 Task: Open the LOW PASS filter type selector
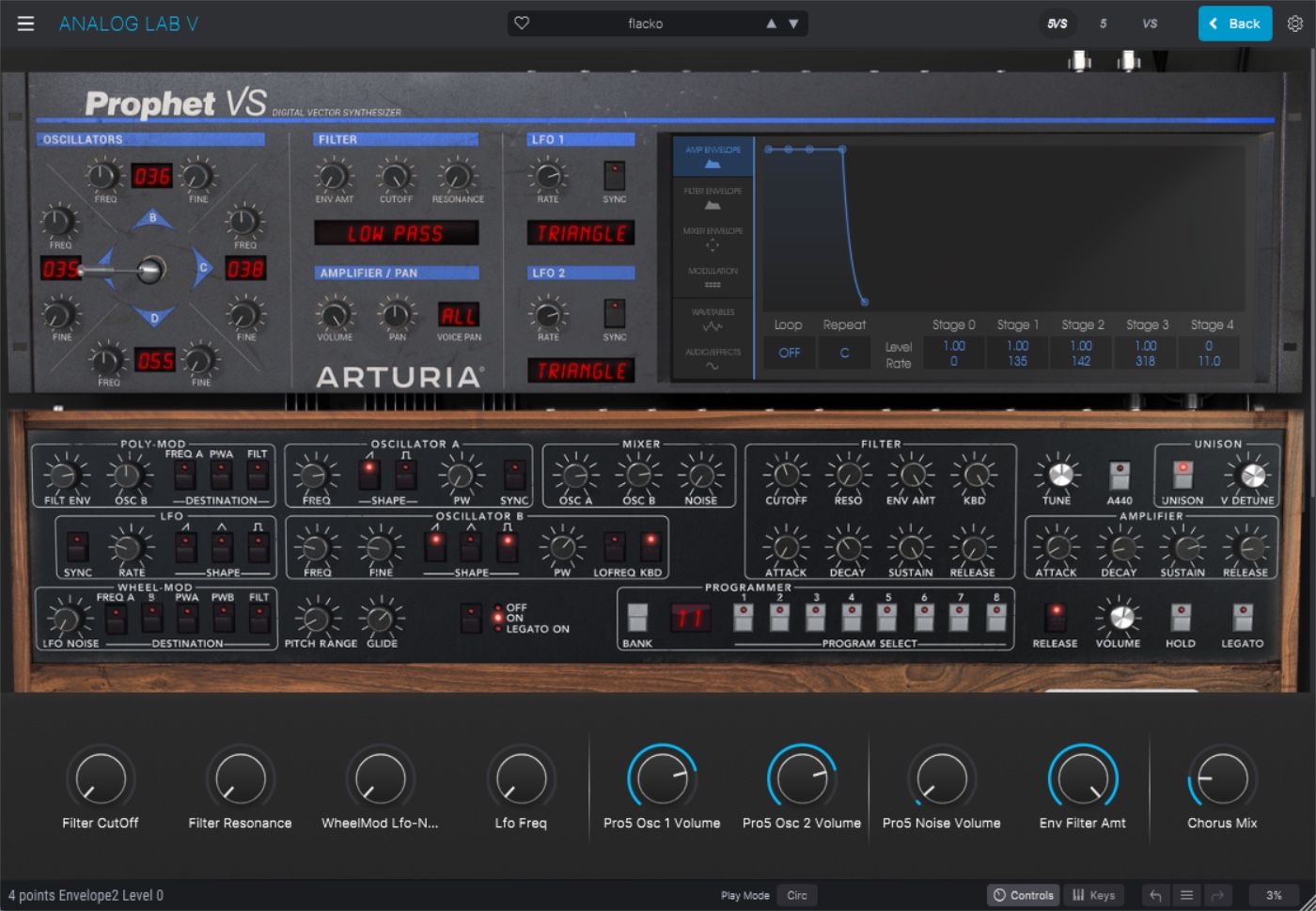coord(396,233)
